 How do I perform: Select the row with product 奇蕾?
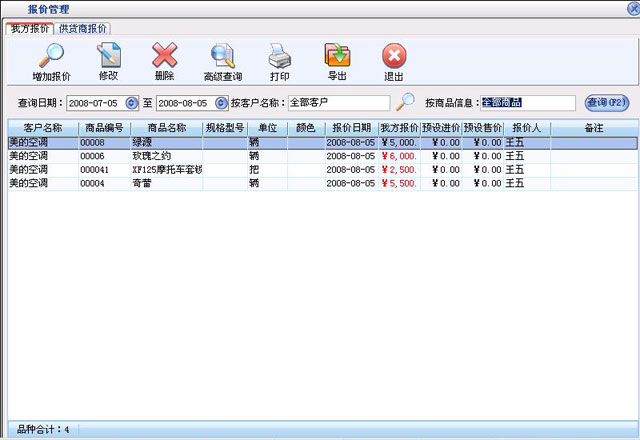point(150,184)
